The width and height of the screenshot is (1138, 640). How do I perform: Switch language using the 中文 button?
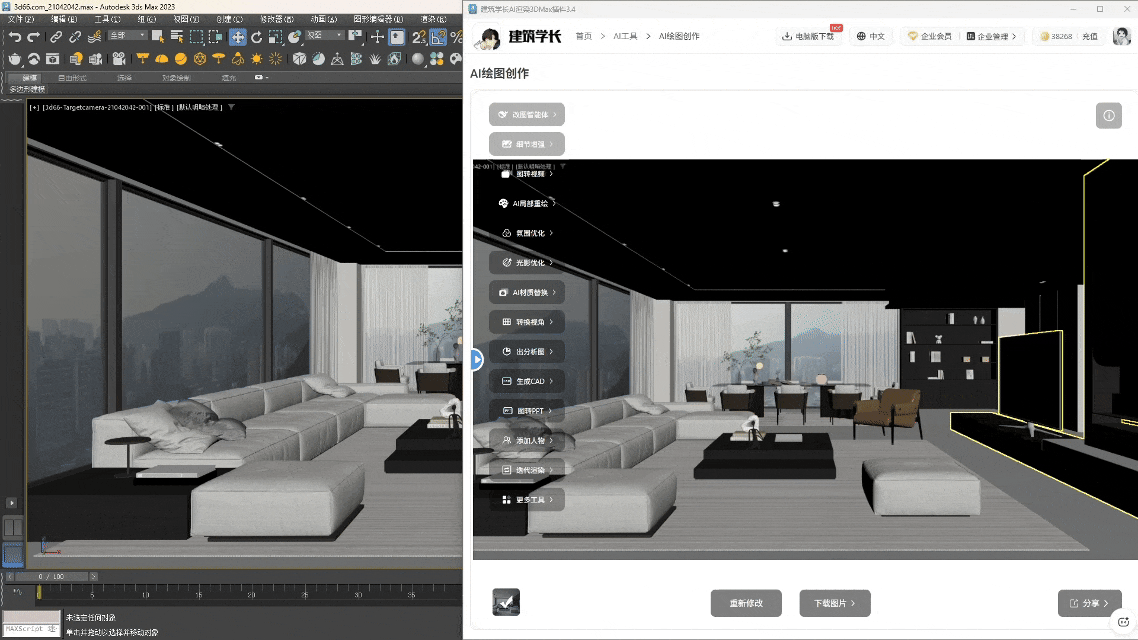coord(870,36)
